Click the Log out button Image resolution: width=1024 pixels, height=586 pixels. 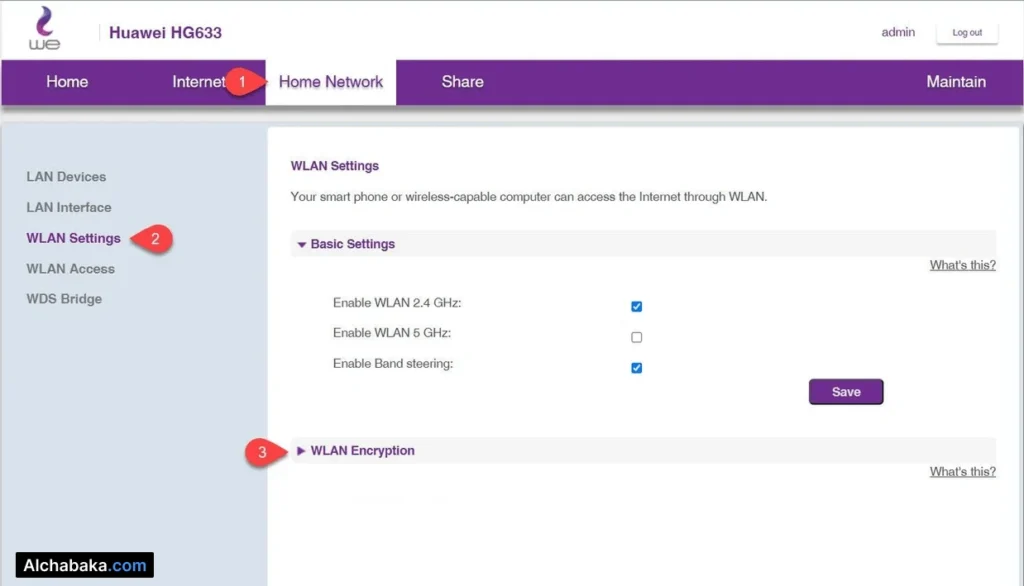(x=966, y=33)
